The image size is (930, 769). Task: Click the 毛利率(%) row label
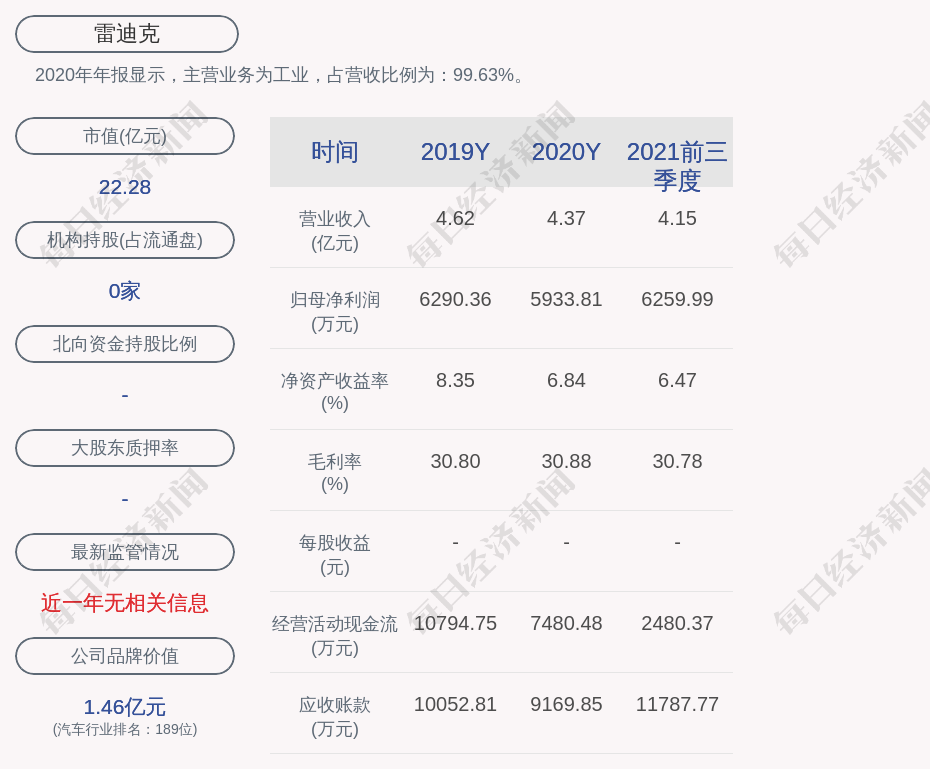tap(335, 473)
